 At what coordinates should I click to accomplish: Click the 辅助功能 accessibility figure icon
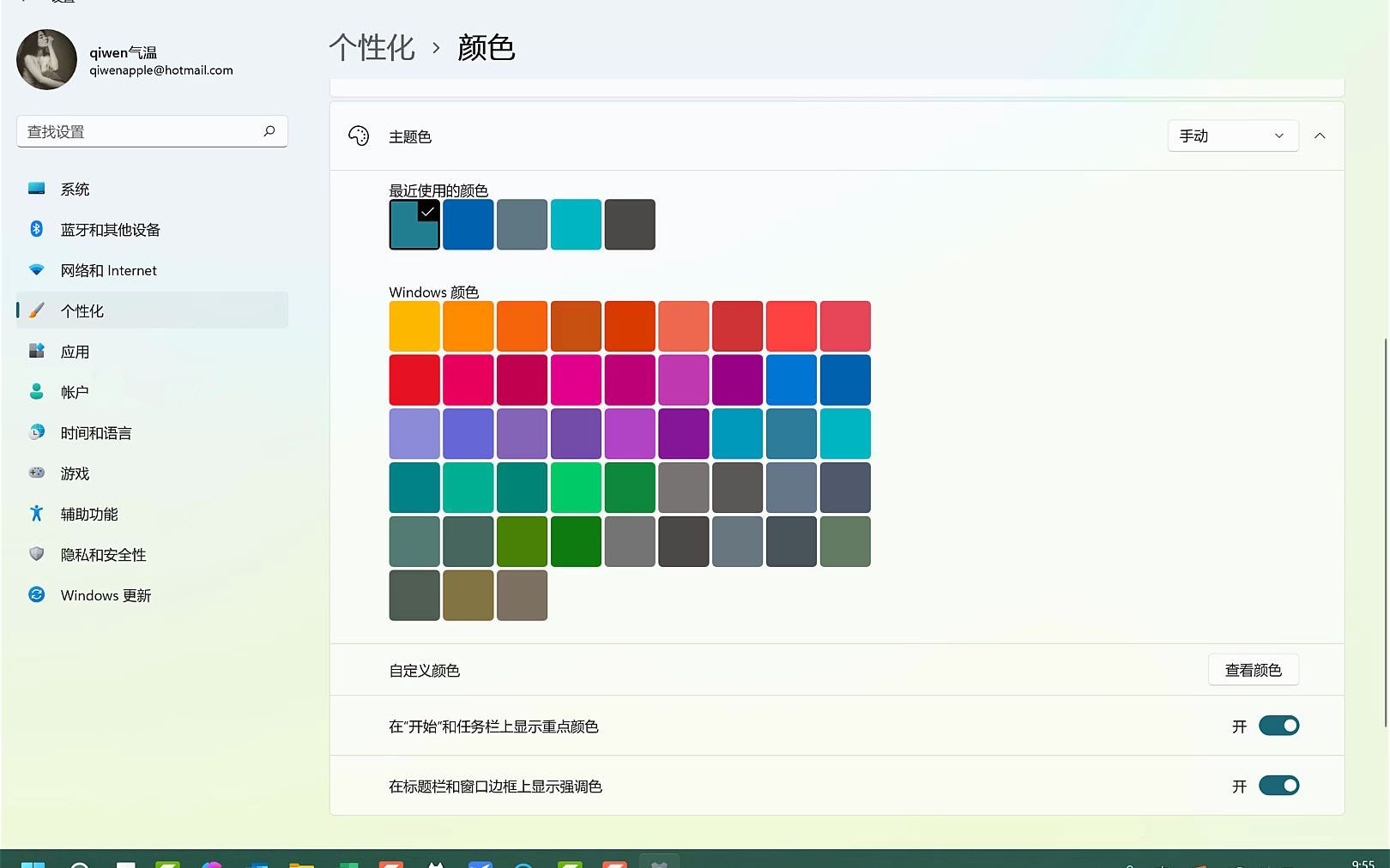coord(36,513)
